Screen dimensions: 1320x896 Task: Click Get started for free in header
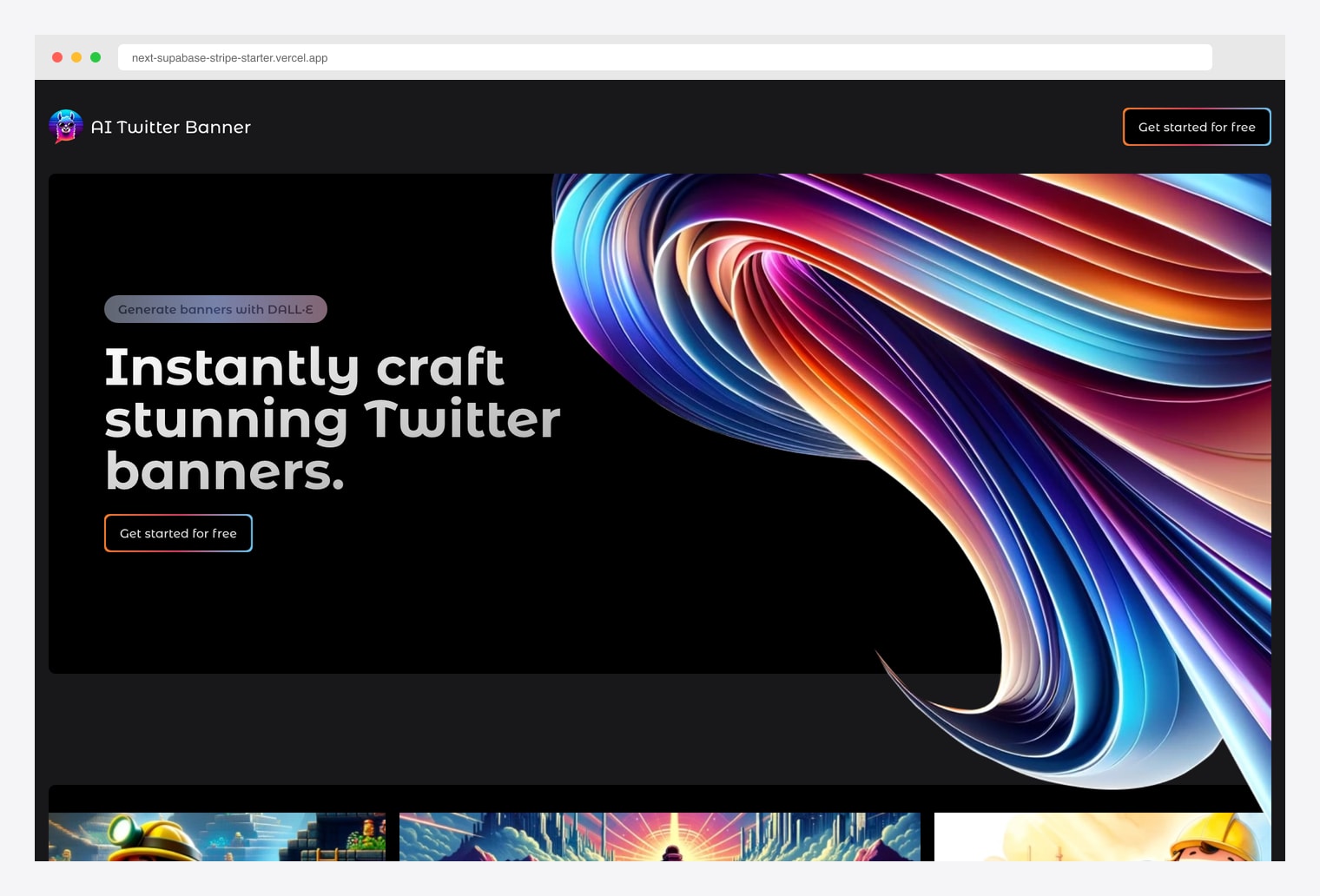tap(1197, 127)
